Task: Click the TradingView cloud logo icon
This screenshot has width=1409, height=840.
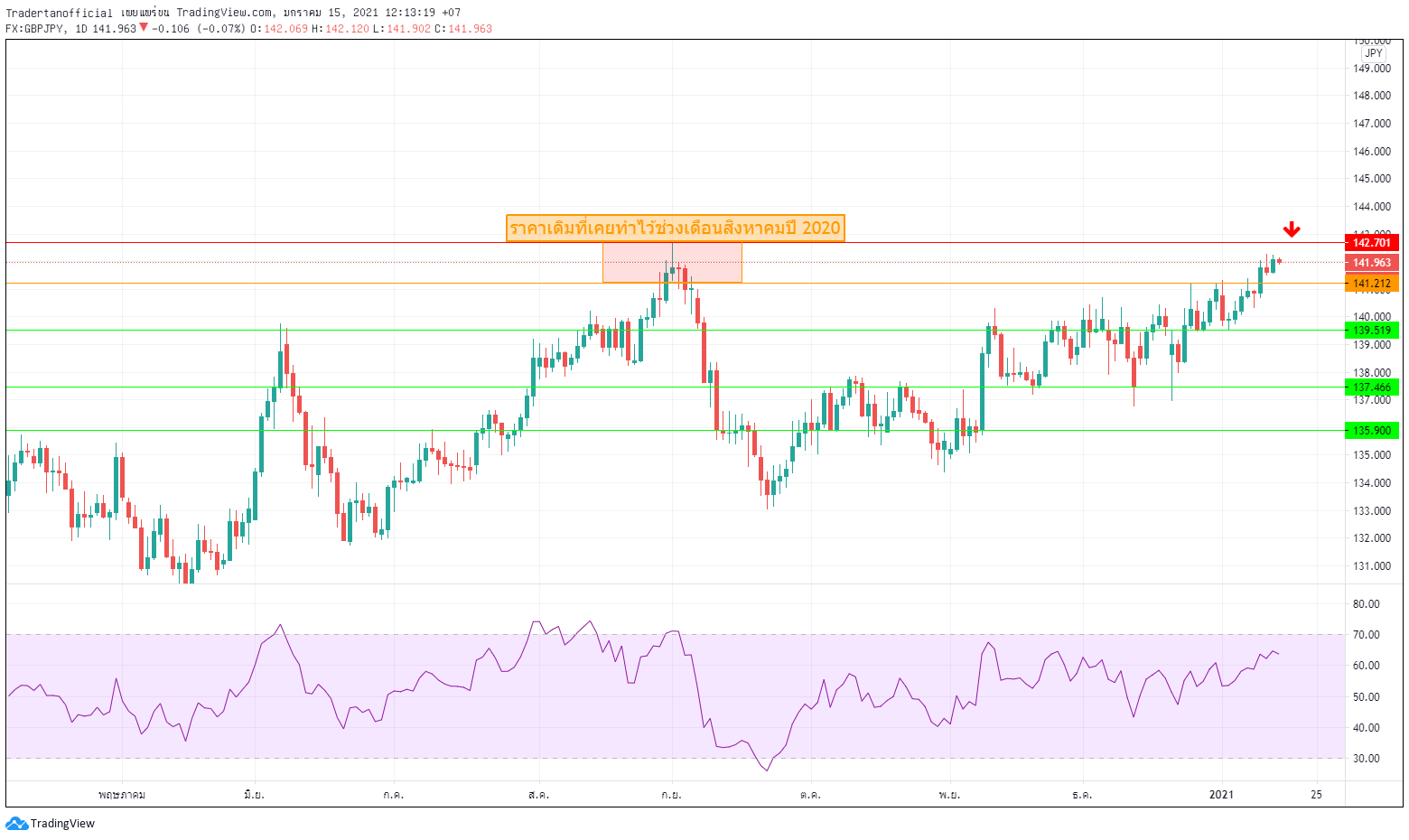Action: coord(16,824)
